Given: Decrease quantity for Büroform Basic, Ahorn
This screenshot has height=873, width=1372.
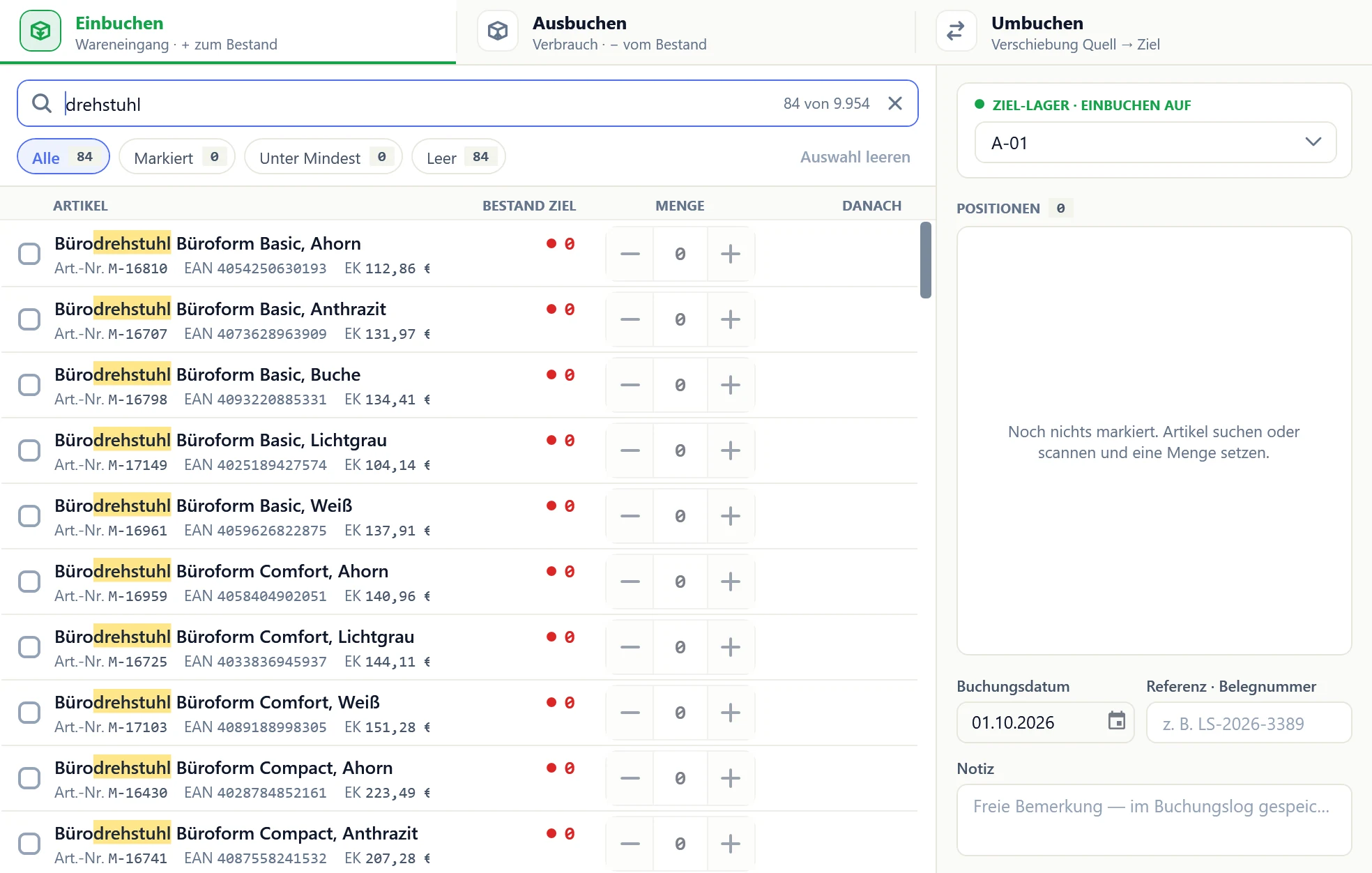Looking at the screenshot, I should pos(630,254).
